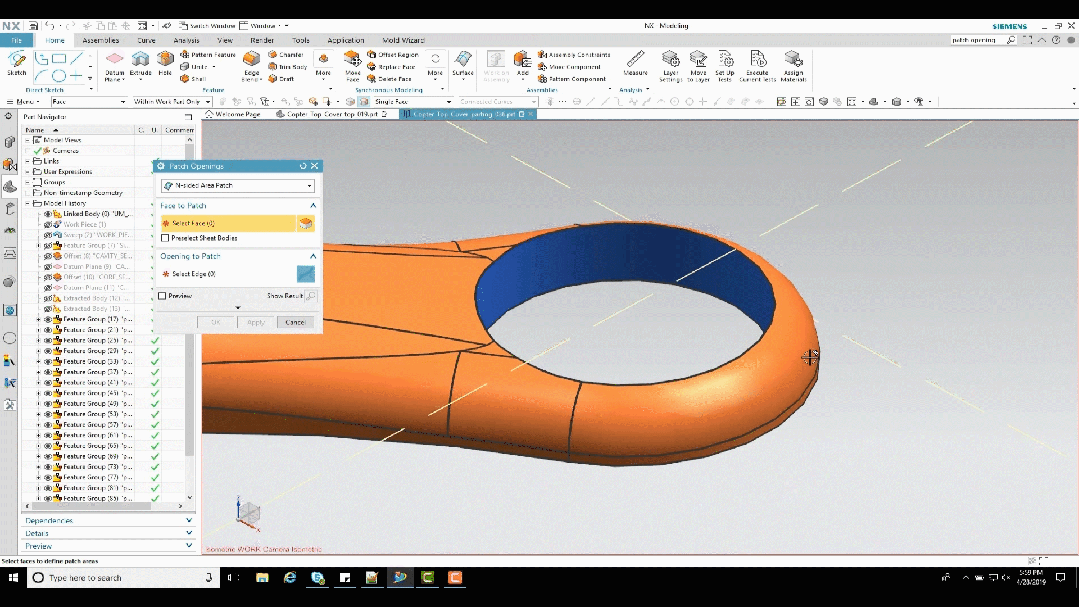Click the Draft command

coord(281,79)
